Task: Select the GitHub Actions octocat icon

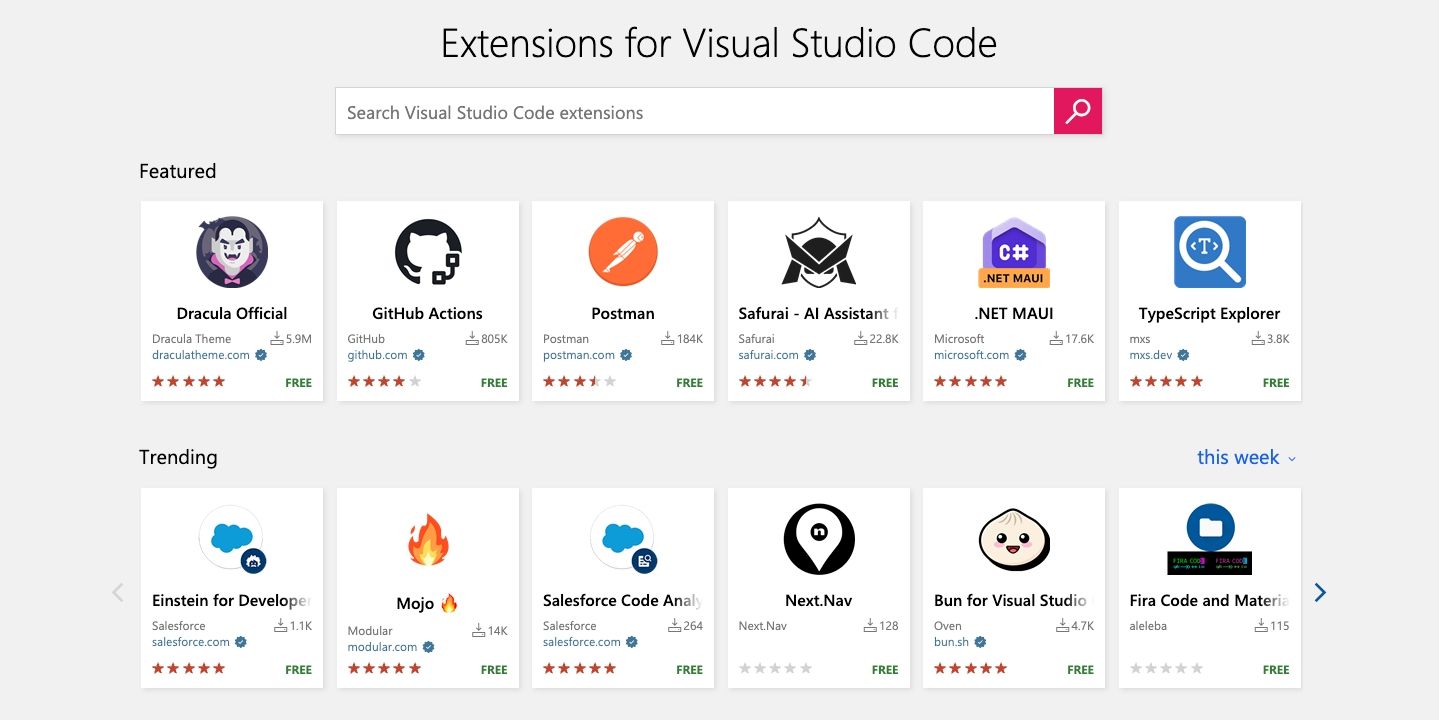Action: (x=427, y=252)
